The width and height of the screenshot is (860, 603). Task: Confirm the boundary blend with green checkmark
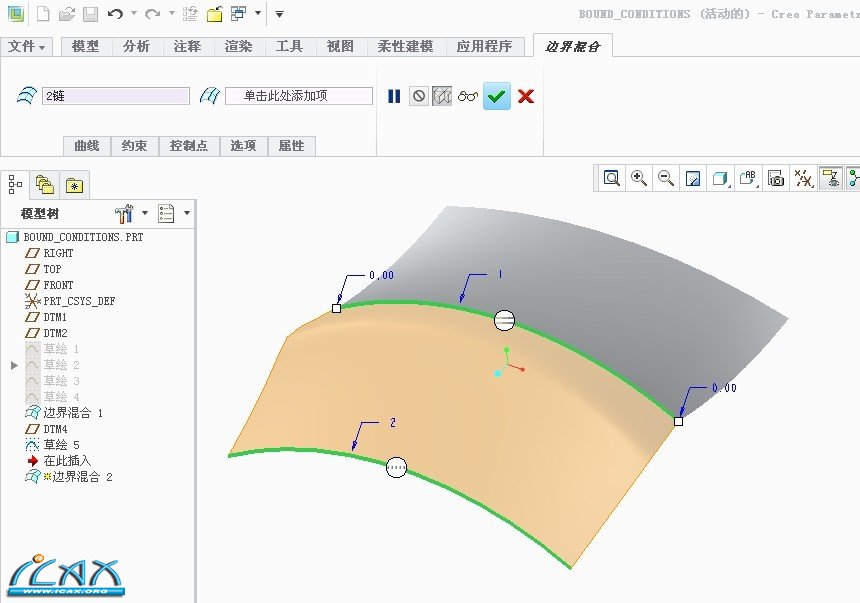pyautogui.click(x=497, y=96)
